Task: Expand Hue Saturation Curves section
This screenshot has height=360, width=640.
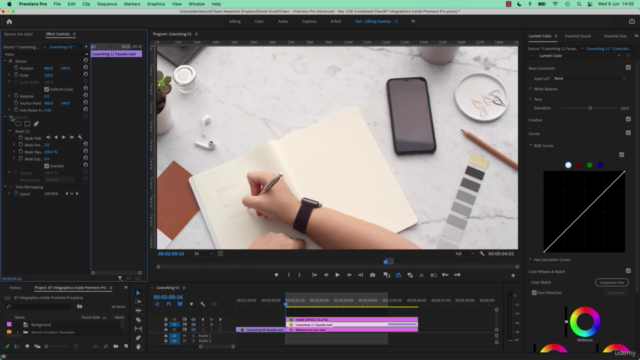Action: [531, 259]
